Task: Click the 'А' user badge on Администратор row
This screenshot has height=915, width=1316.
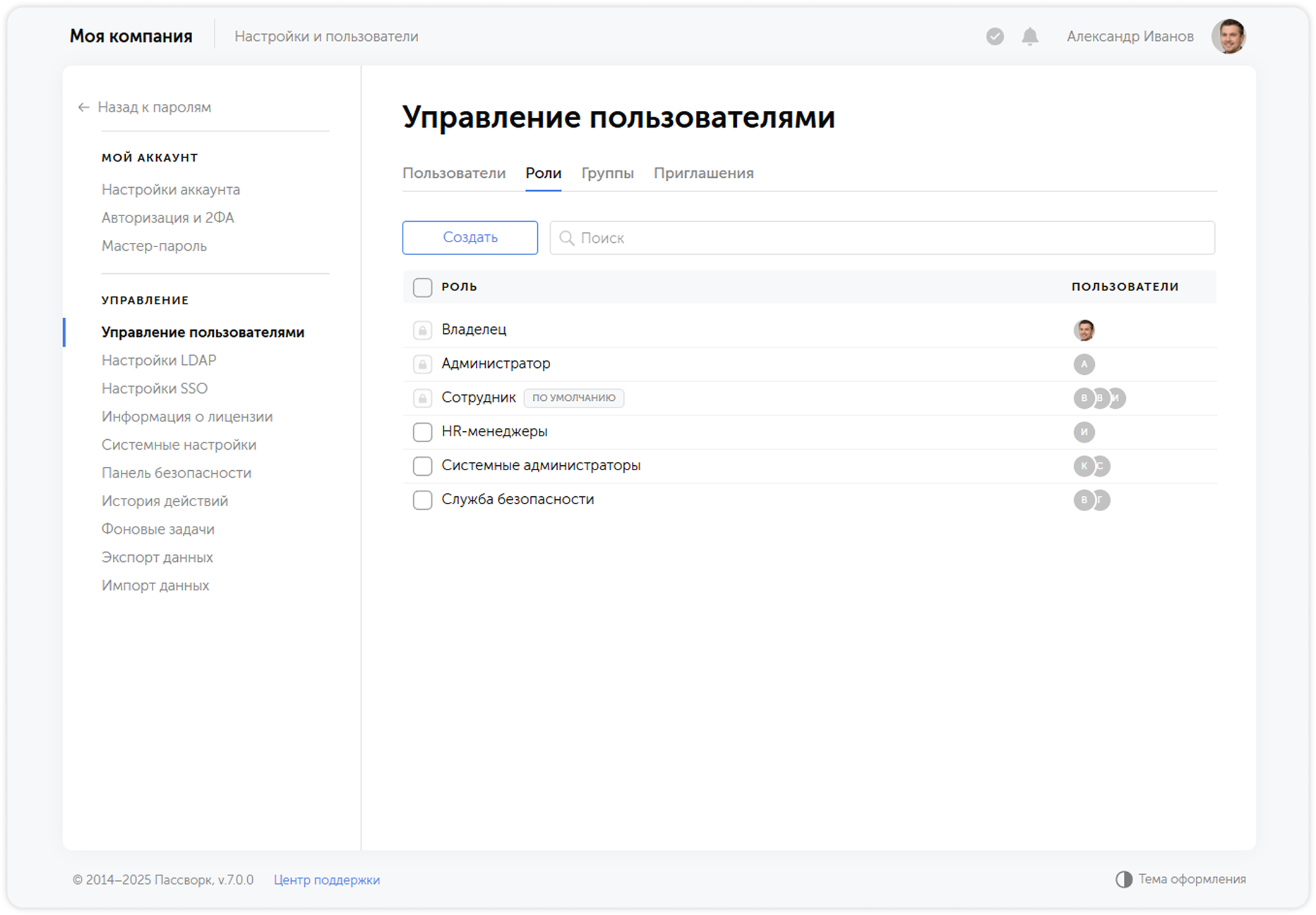Action: [1084, 365]
